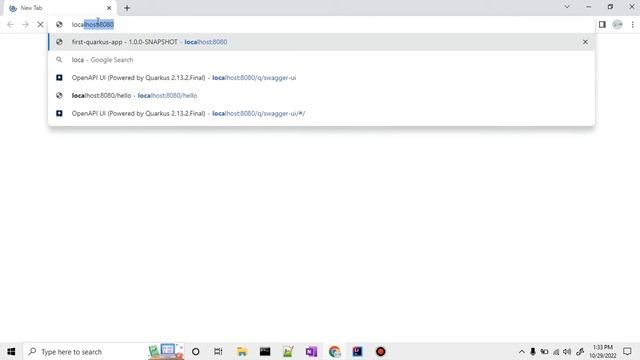Open IntelliJ IDEA from taskbar
Screen dimensions: 640x360
pos(358,351)
